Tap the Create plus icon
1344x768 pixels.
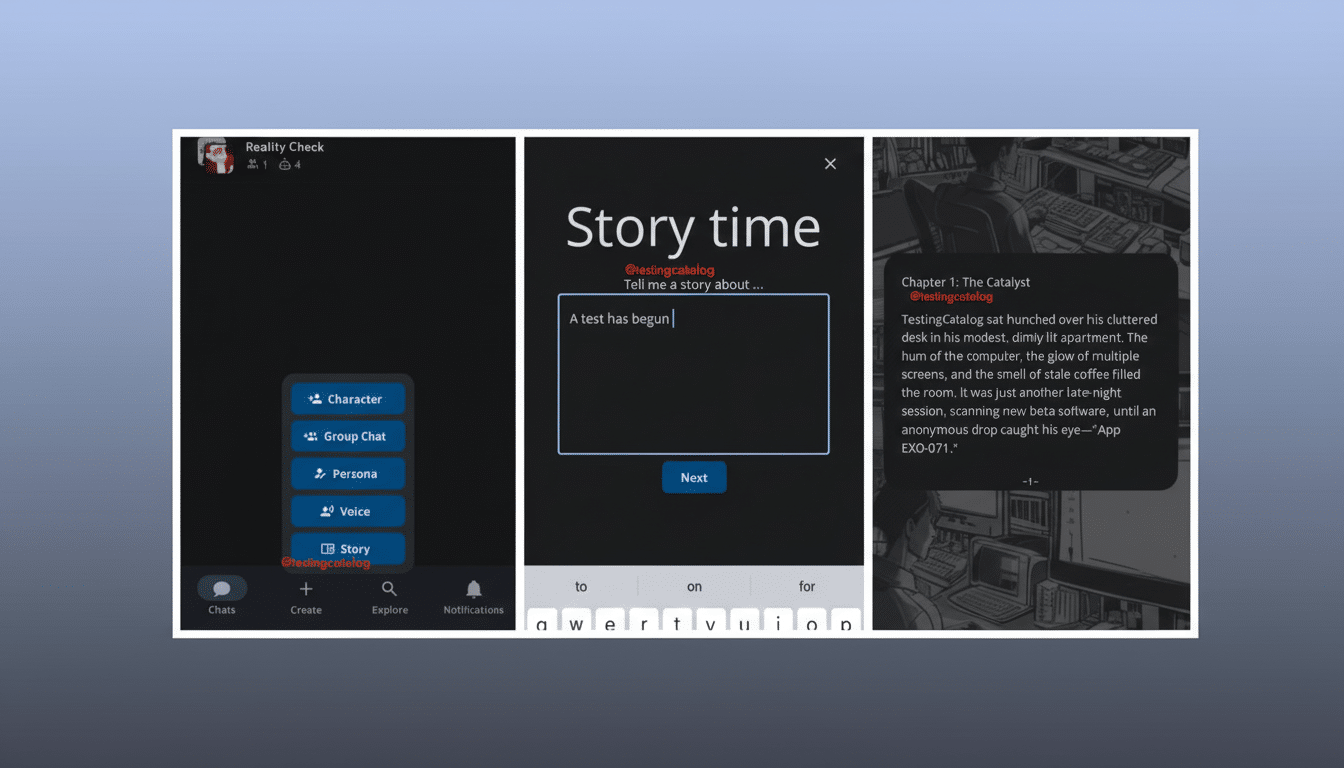(x=305, y=587)
